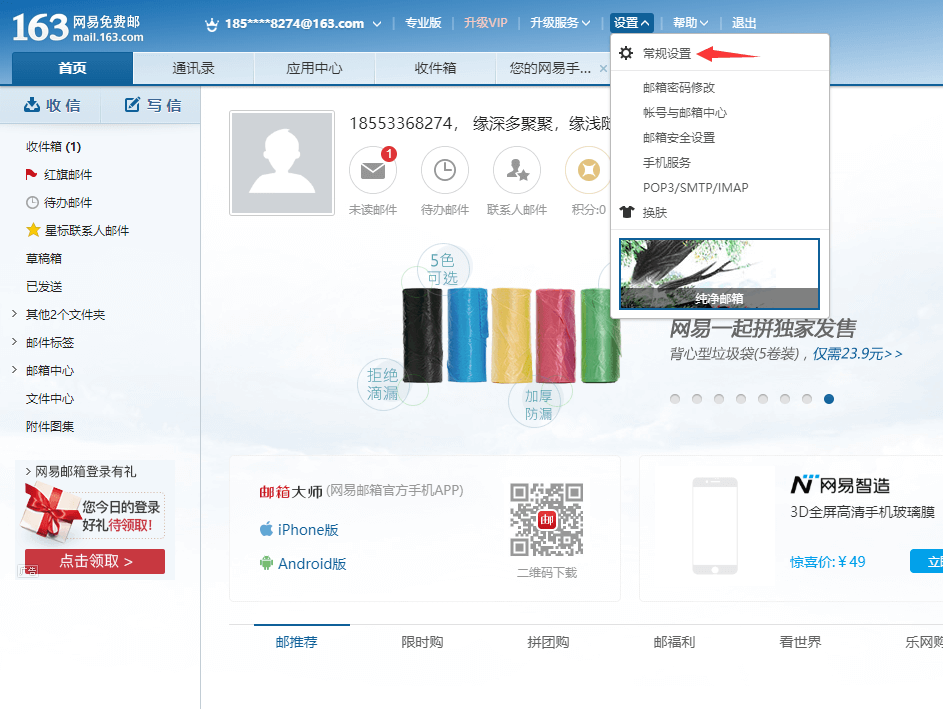This screenshot has width=943, height=709.
Task: Click the red flag mail icon
Action: pyautogui.click(x=31, y=175)
